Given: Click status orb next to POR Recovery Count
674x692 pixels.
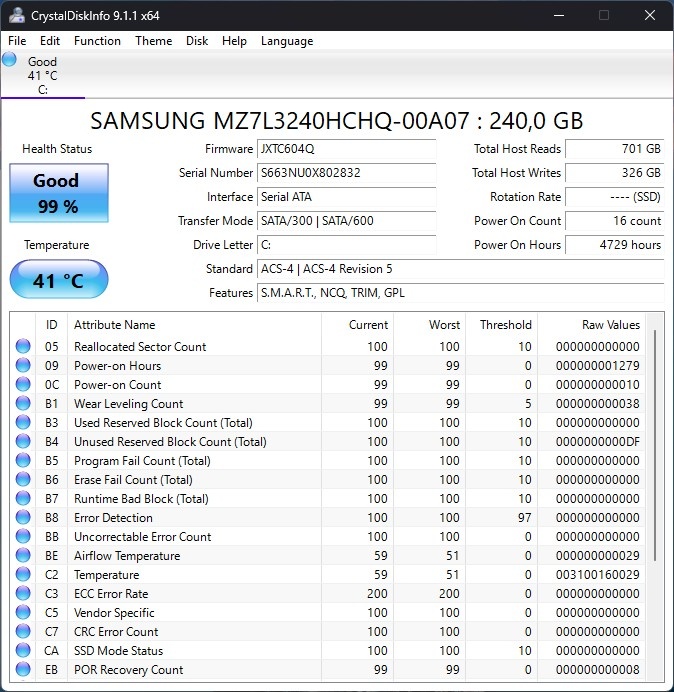Looking at the screenshot, I should (23, 670).
